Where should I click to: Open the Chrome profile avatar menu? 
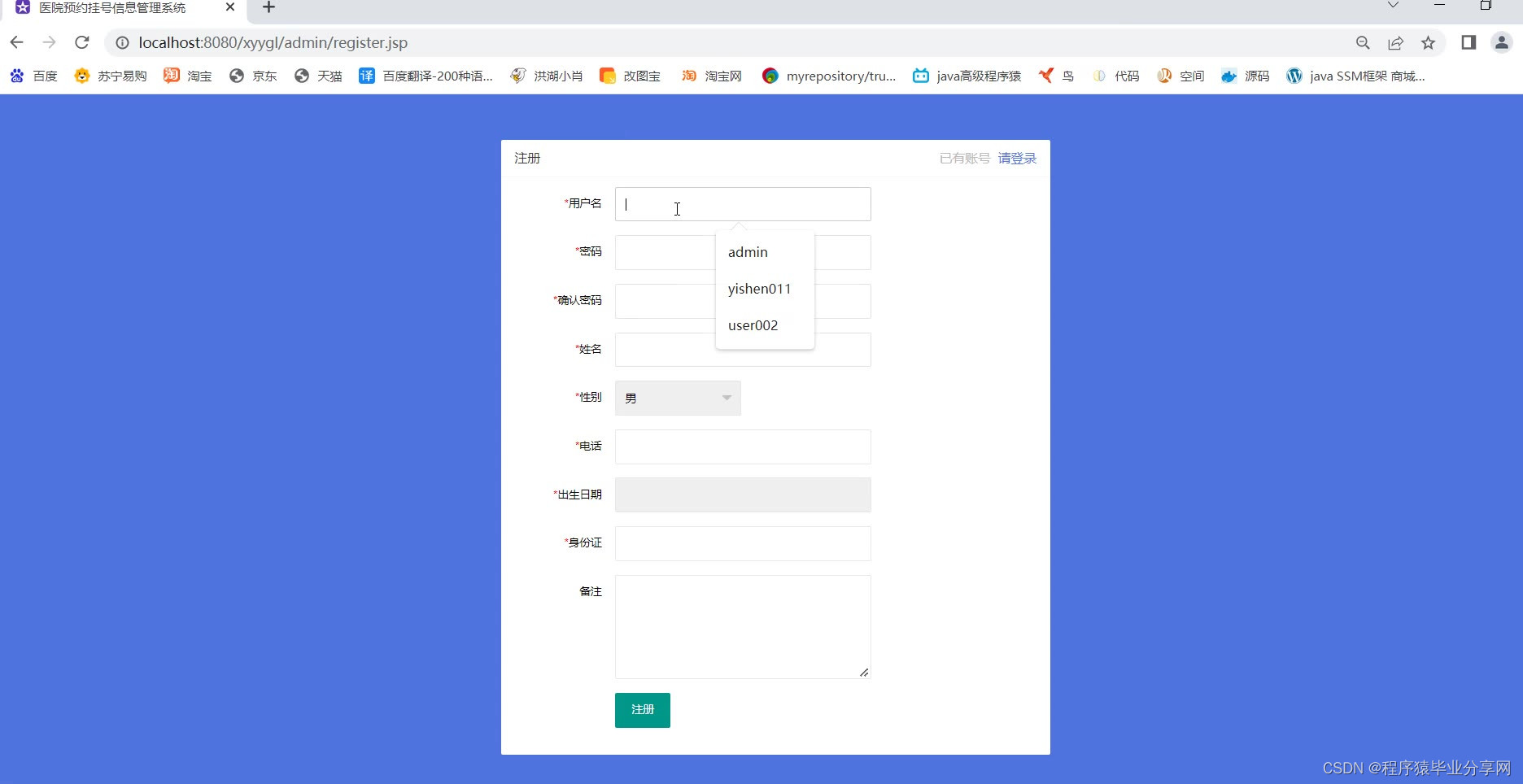1501,42
